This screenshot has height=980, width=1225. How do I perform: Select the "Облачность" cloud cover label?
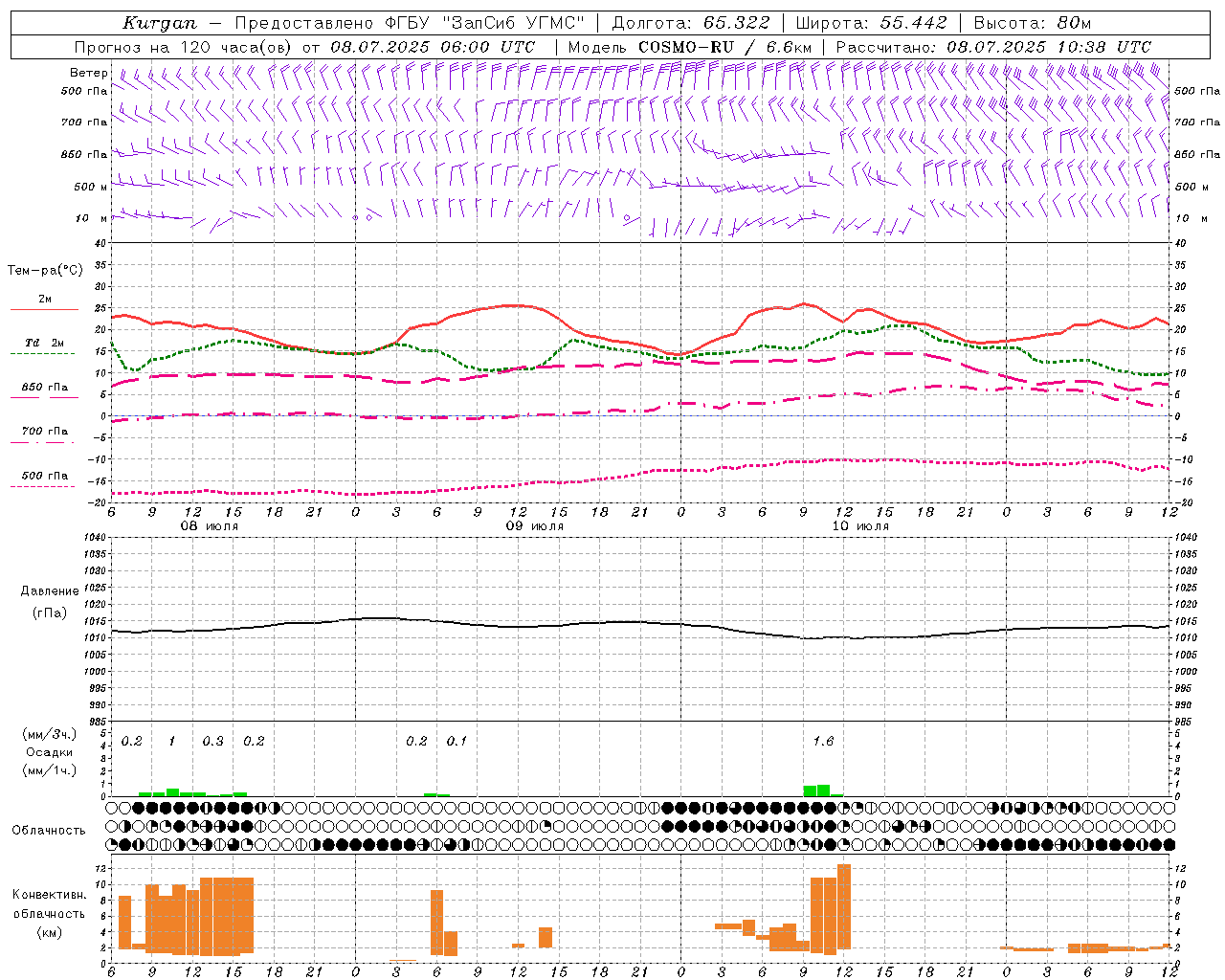[x=49, y=830]
